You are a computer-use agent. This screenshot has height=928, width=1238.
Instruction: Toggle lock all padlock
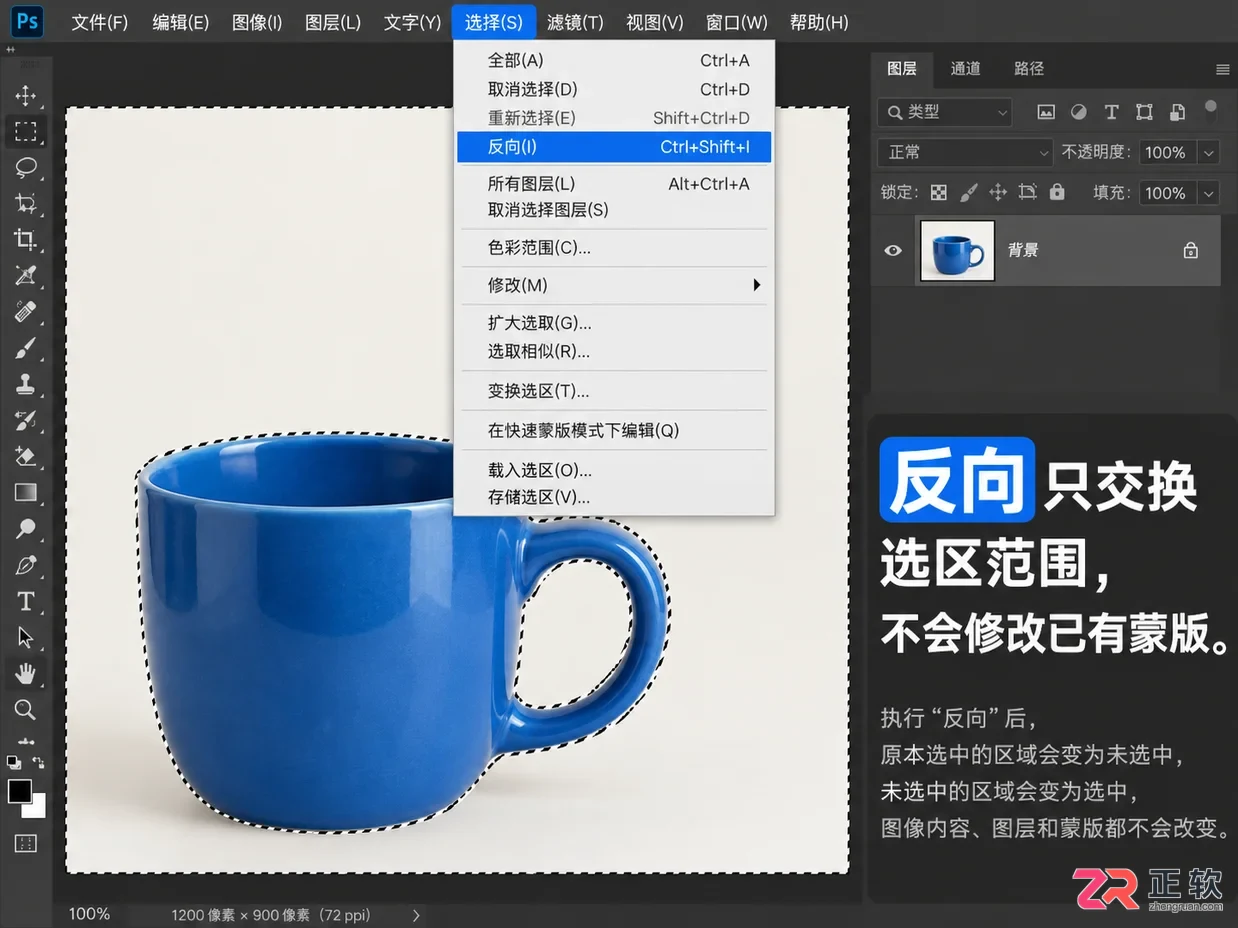pos(1057,193)
